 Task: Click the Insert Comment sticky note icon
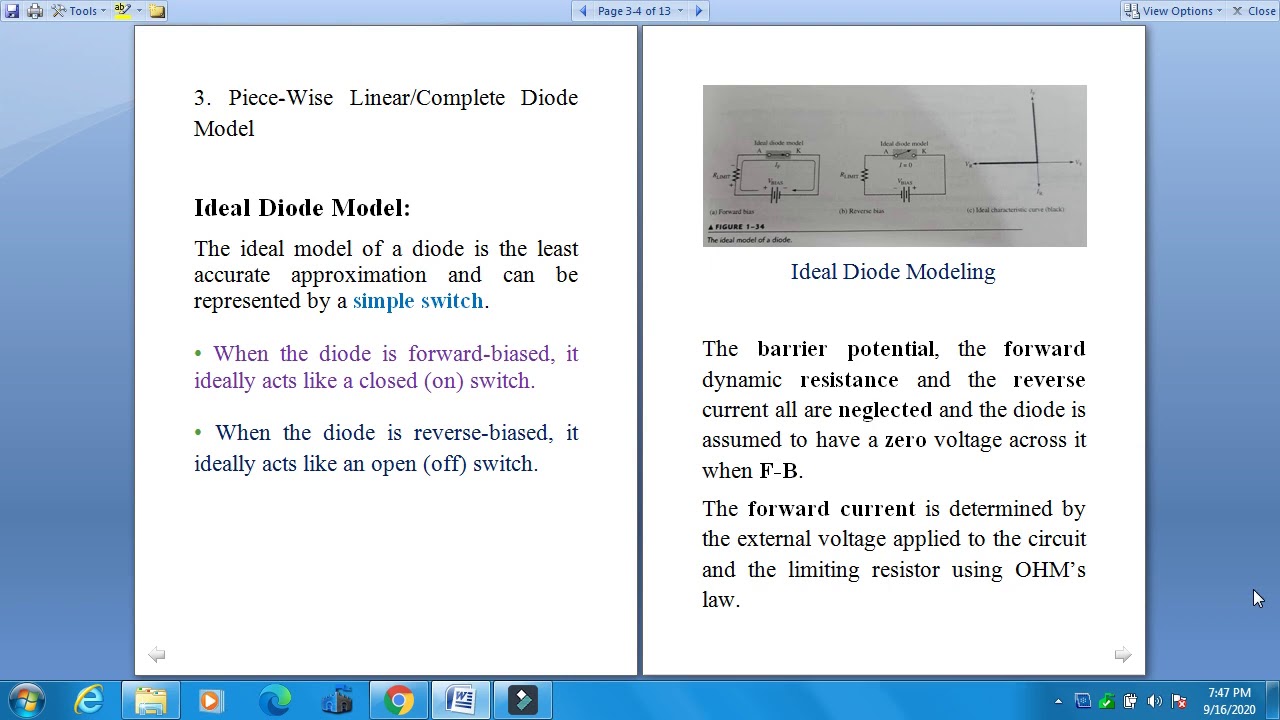tap(157, 11)
